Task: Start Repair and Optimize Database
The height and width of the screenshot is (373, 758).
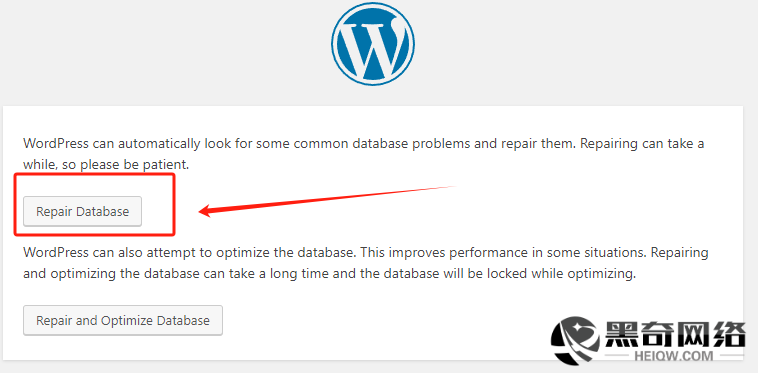Action: (x=123, y=320)
